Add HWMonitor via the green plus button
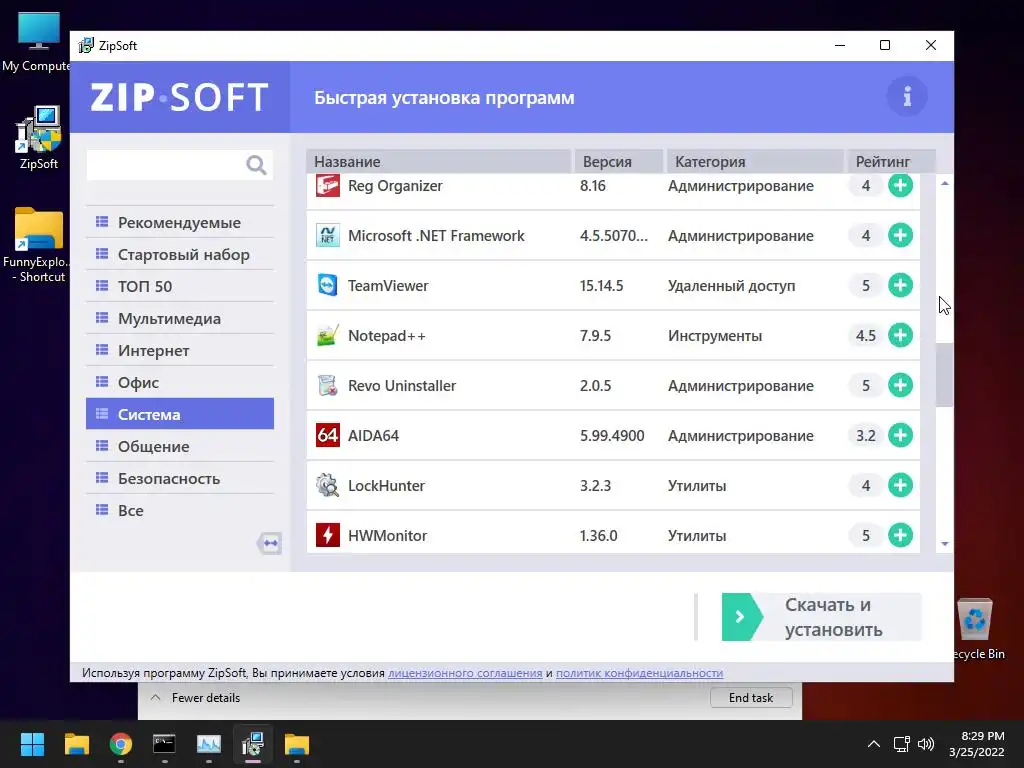This screenshot has width=1024, height=768. (x=900, y=536)
